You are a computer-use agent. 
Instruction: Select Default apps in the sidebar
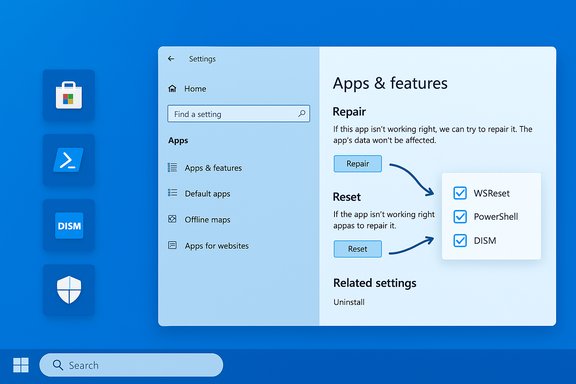207,194
